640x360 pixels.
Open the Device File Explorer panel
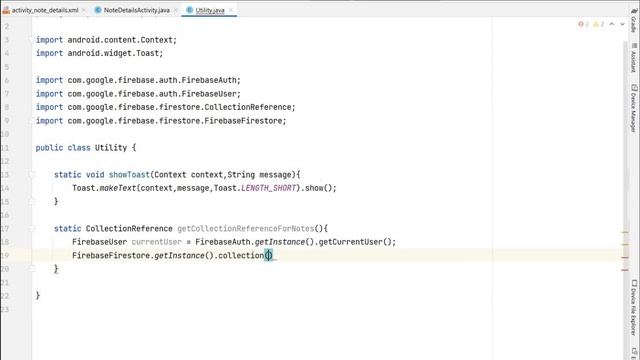(x=634, y=308)
